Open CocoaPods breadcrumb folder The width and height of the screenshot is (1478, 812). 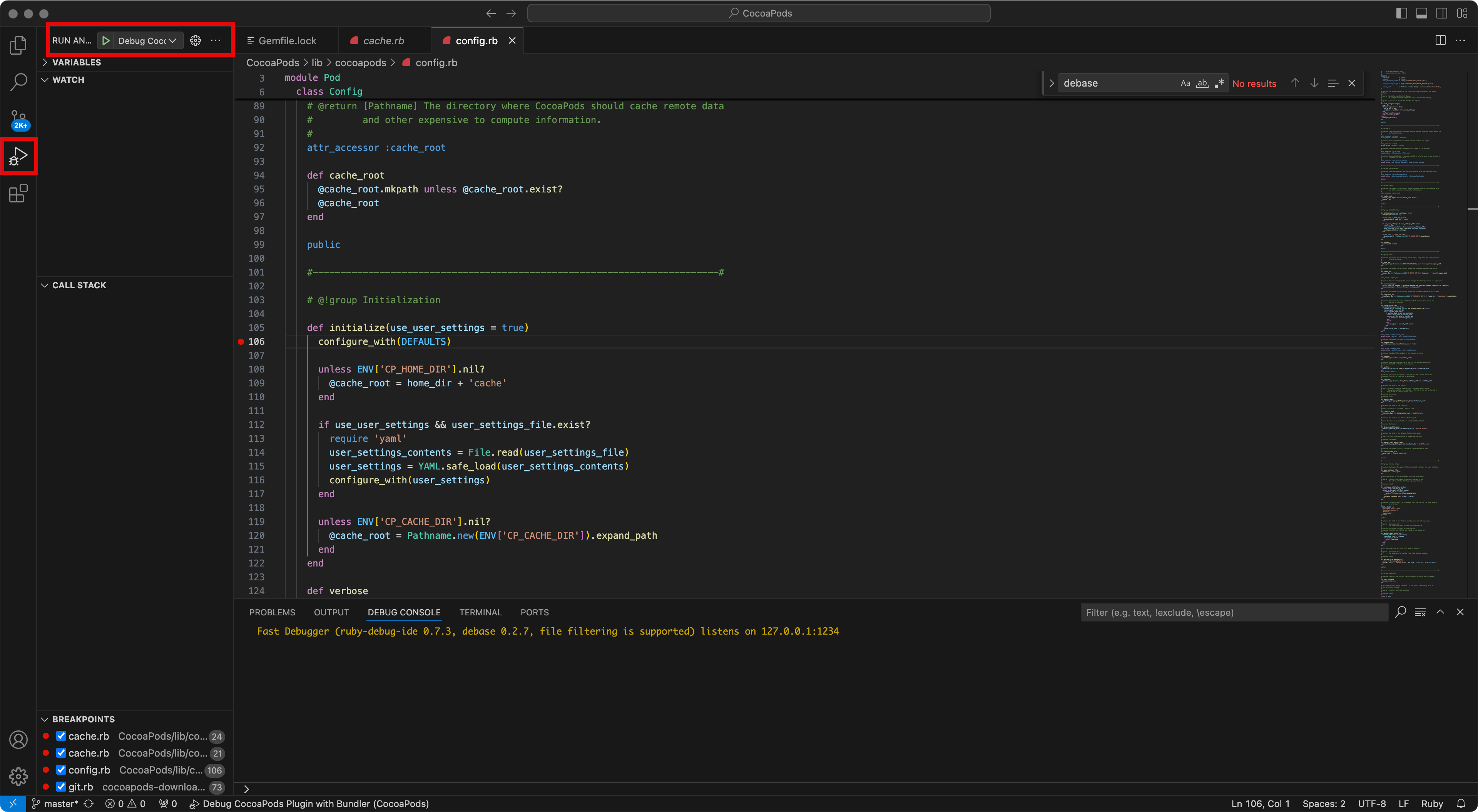tap(273, 63)
